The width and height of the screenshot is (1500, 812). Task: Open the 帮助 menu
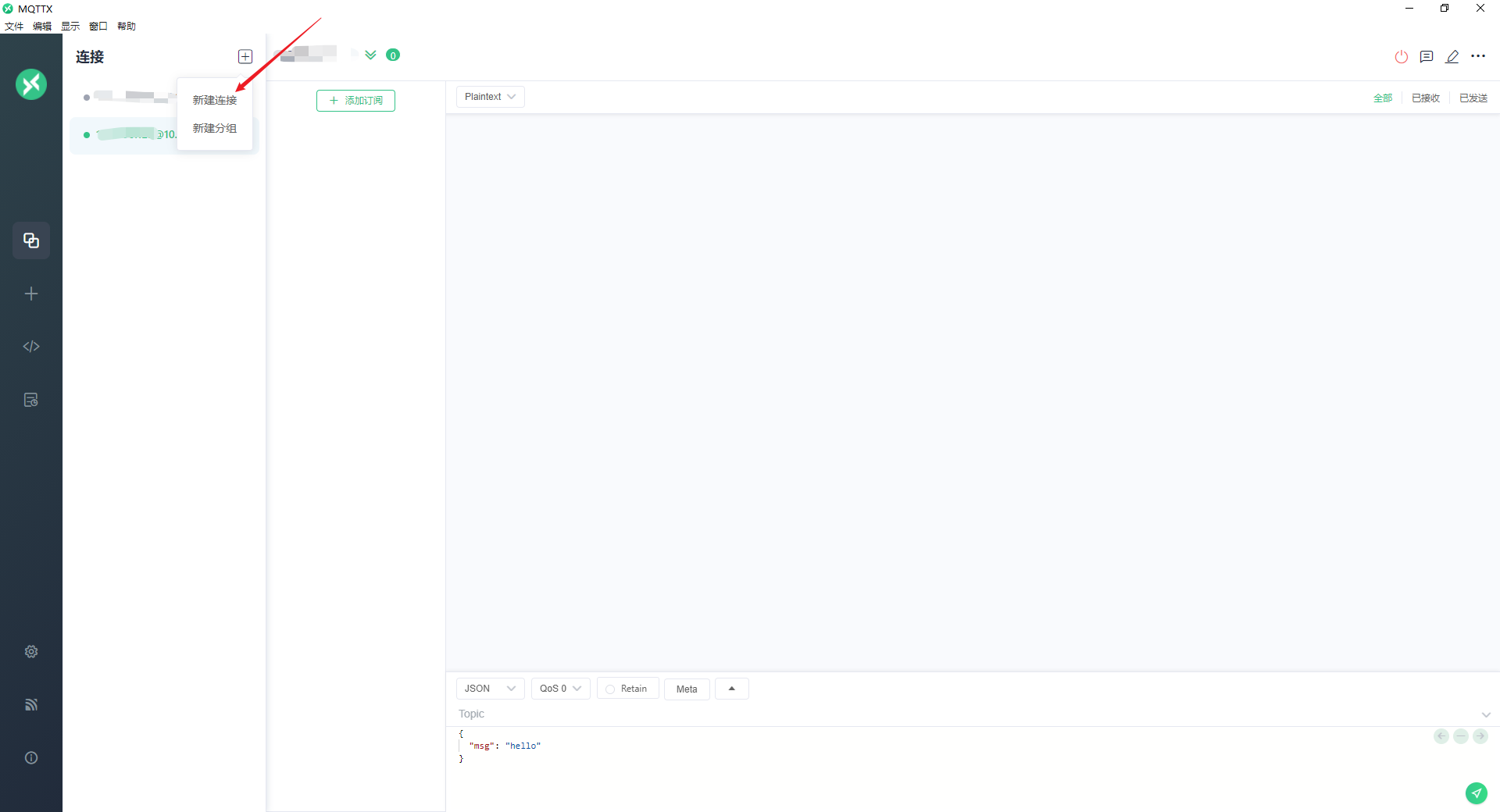tap(127, 26)
